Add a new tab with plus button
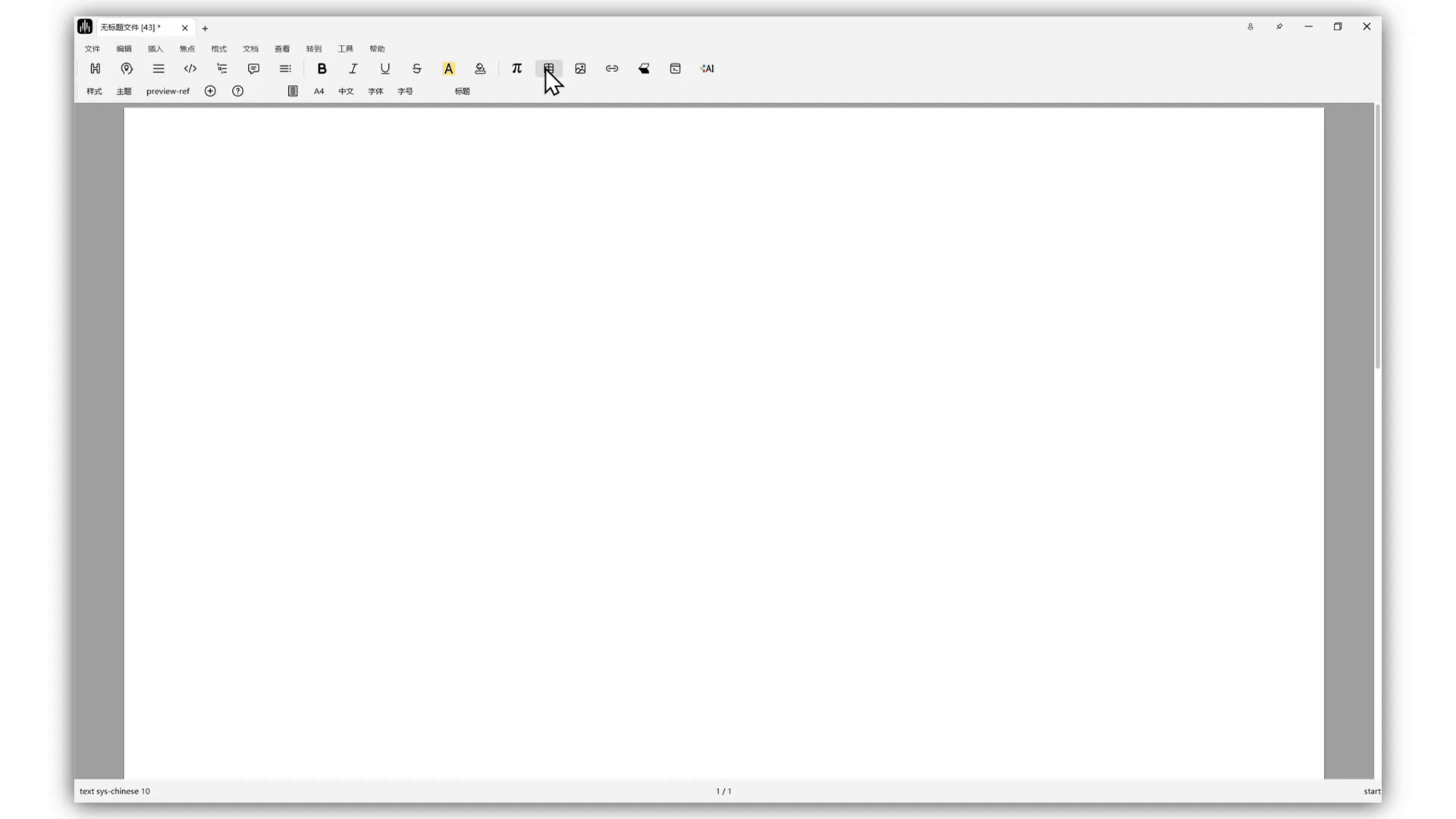The image size is (1456, 819). [x=205, y=28]
